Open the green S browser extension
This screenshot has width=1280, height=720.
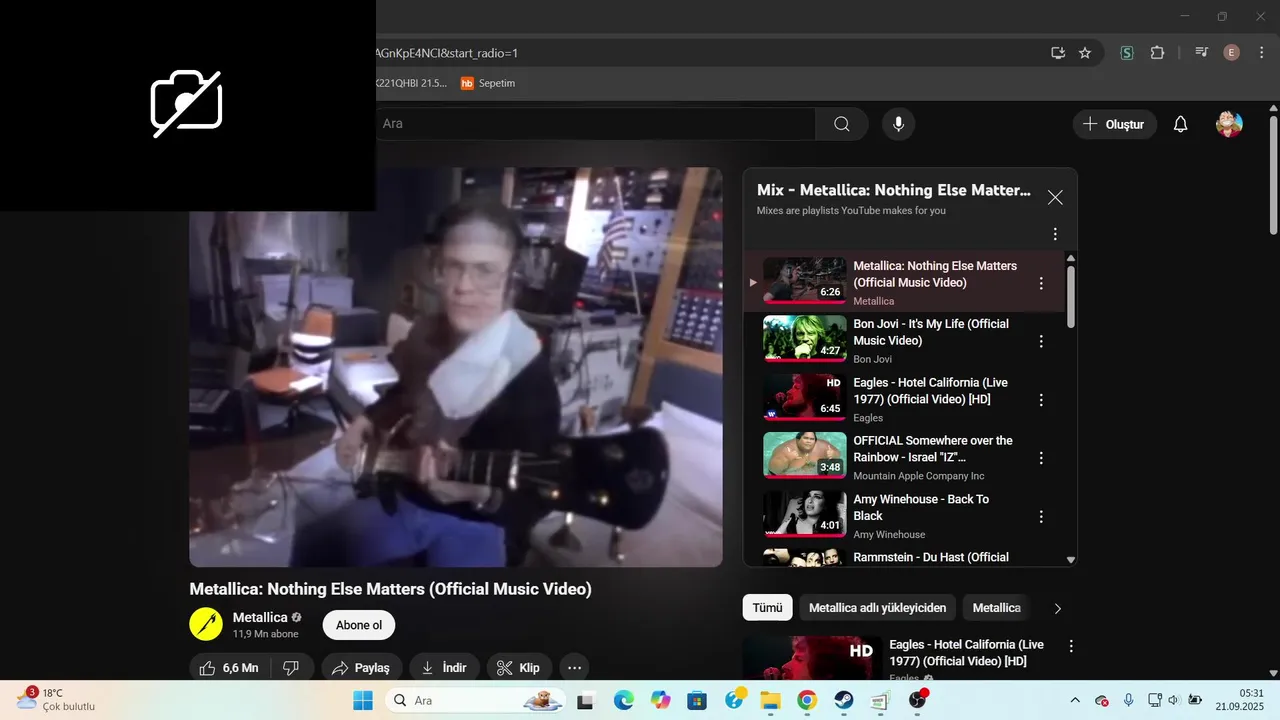point(1127,53)
